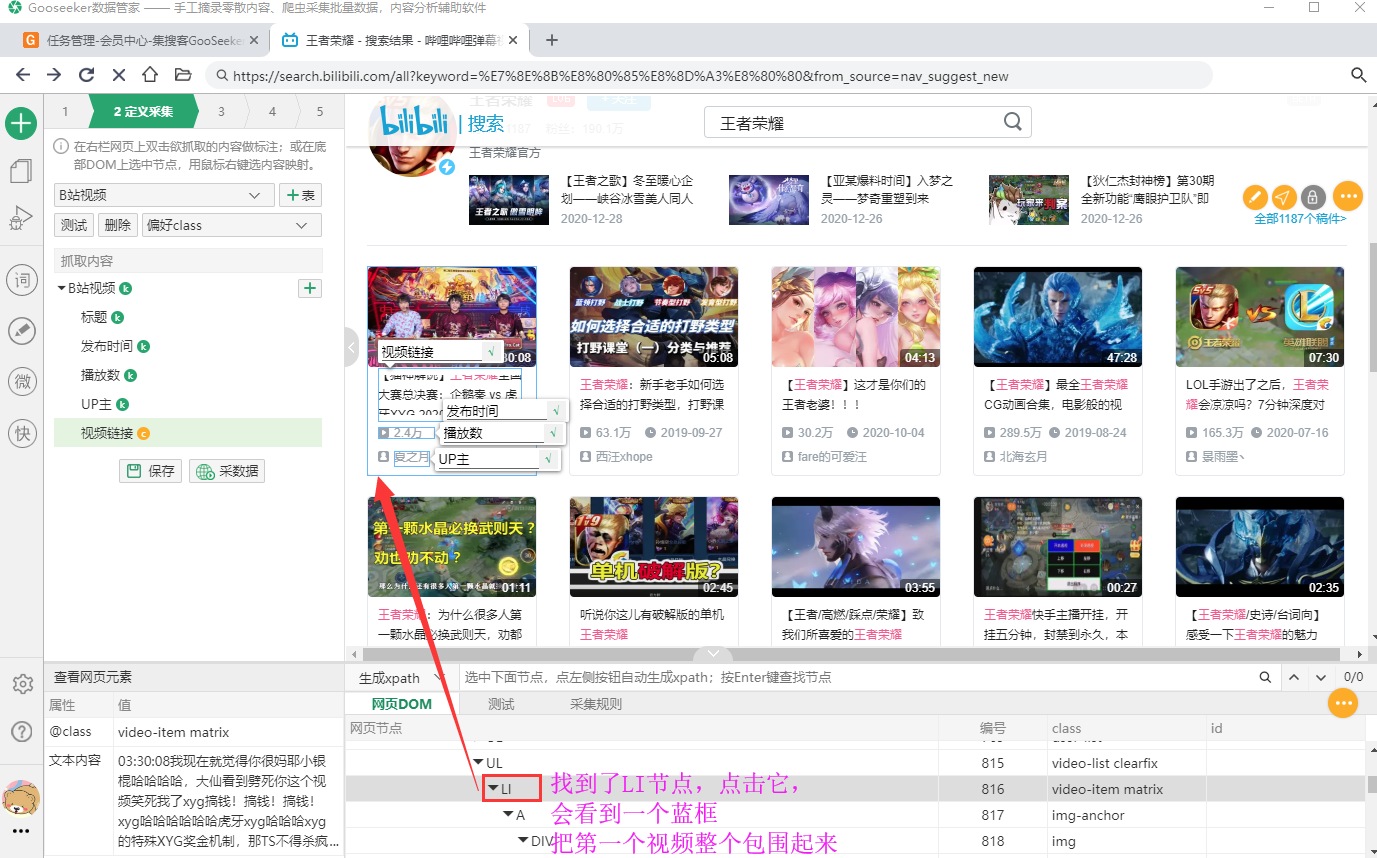1377x858 pixels.
Task: Open the folder icon in address toolbar
Action: (182, 75)
